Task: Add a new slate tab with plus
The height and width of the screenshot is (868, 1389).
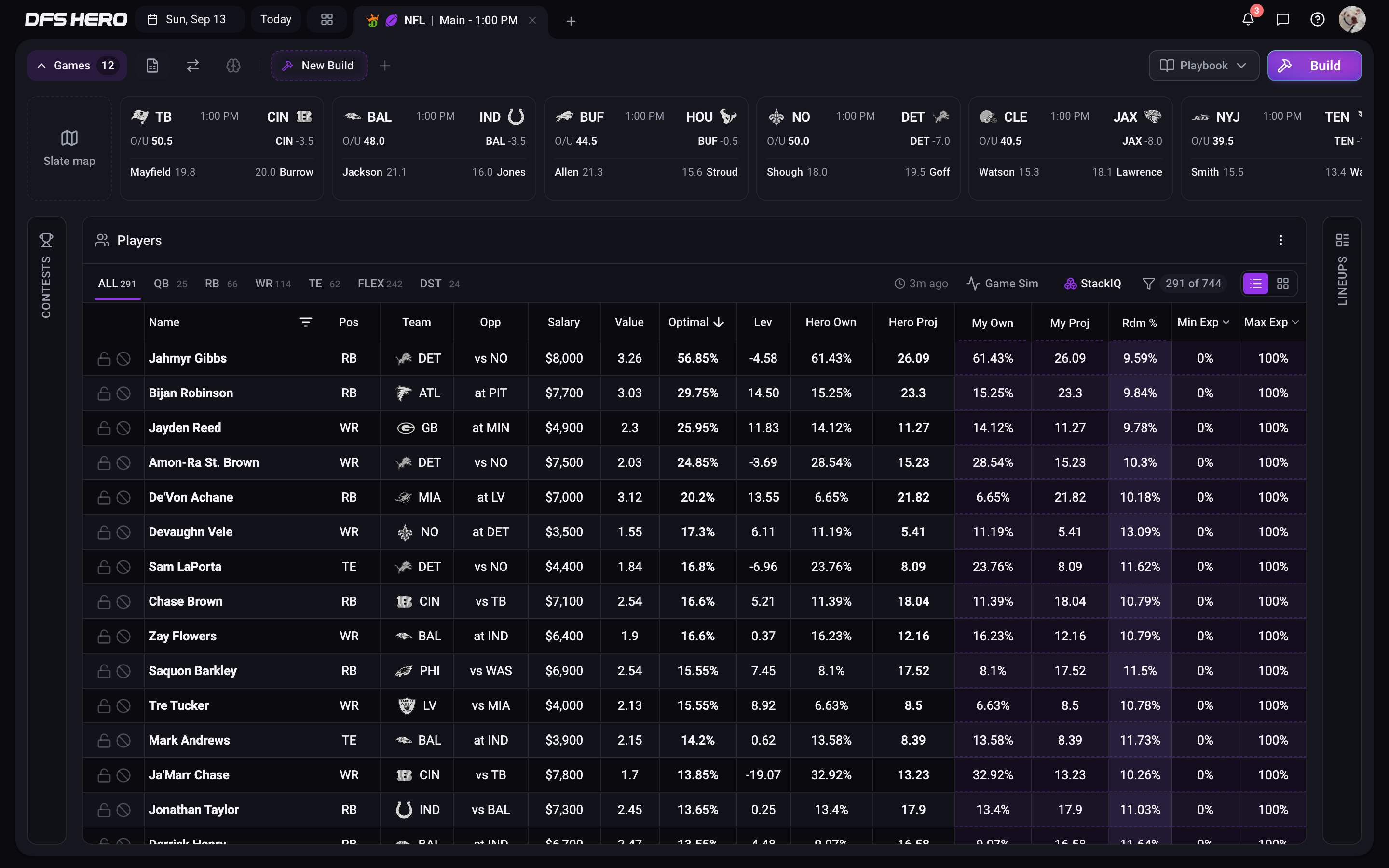Action: [x=571, y=21]
